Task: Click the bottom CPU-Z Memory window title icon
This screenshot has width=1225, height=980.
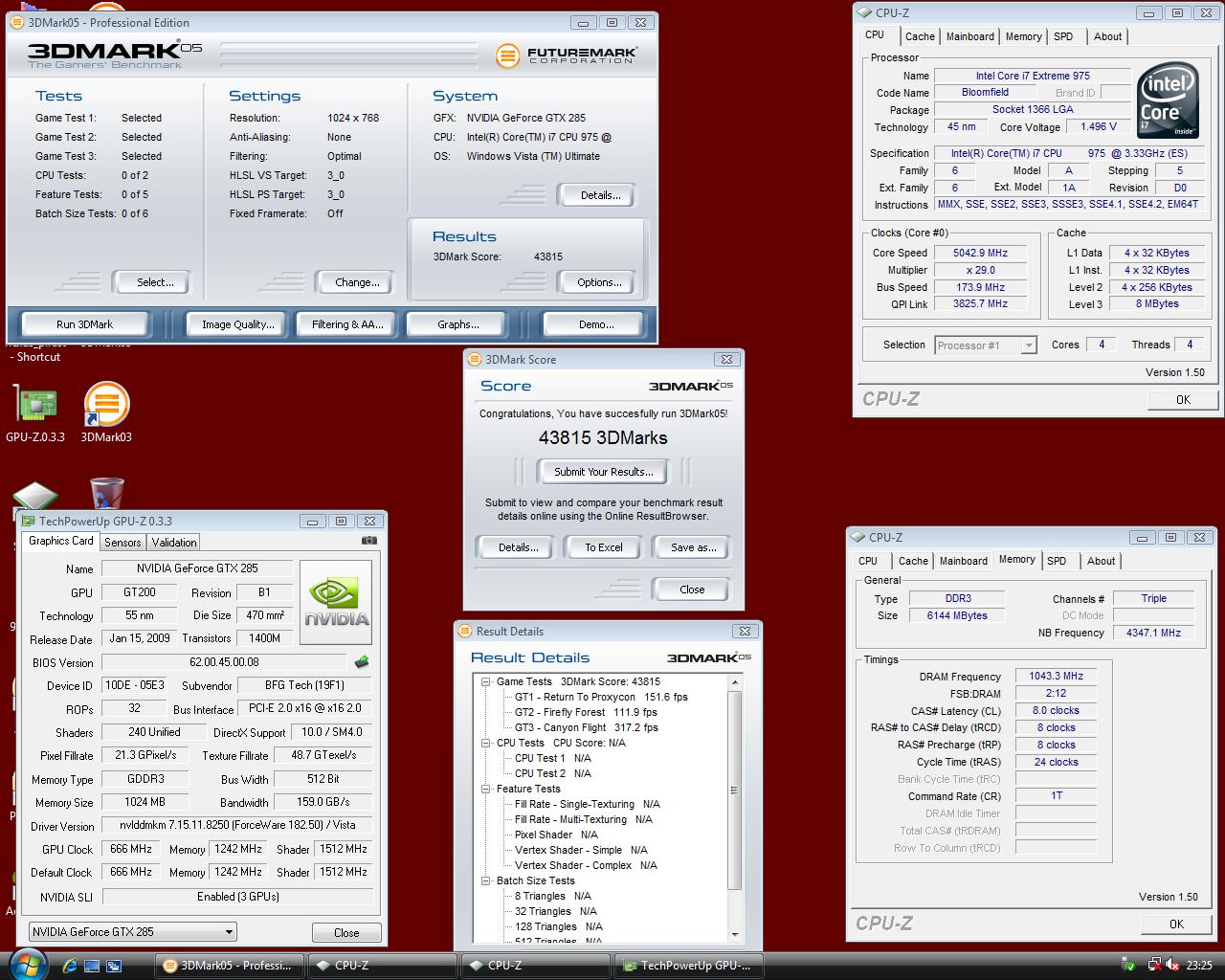Action: click(x=857, y=537)
